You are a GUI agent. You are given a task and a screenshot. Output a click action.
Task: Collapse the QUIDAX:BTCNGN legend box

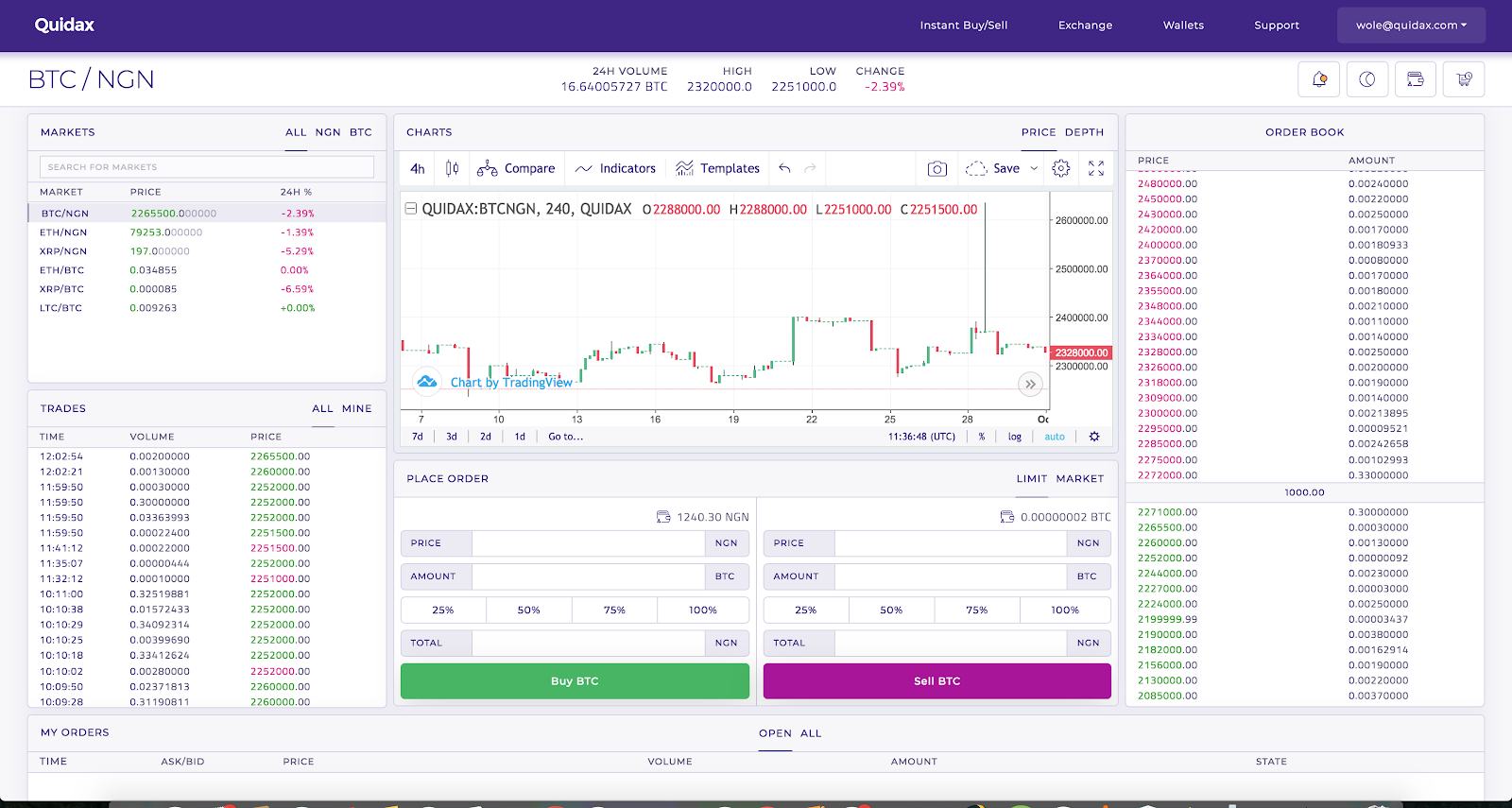pyautogui.click(x=411, y=209)
